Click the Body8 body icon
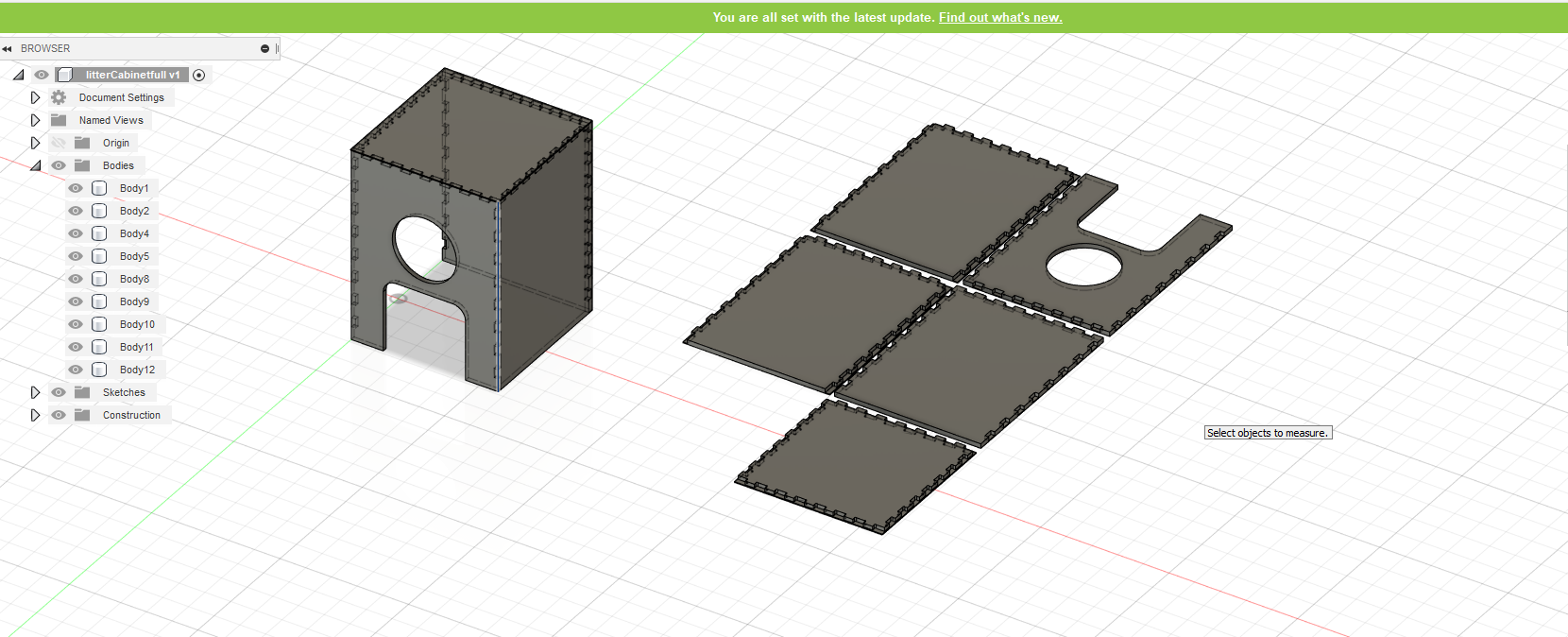This screenshot has height=637, width=1568. (99, 279)
